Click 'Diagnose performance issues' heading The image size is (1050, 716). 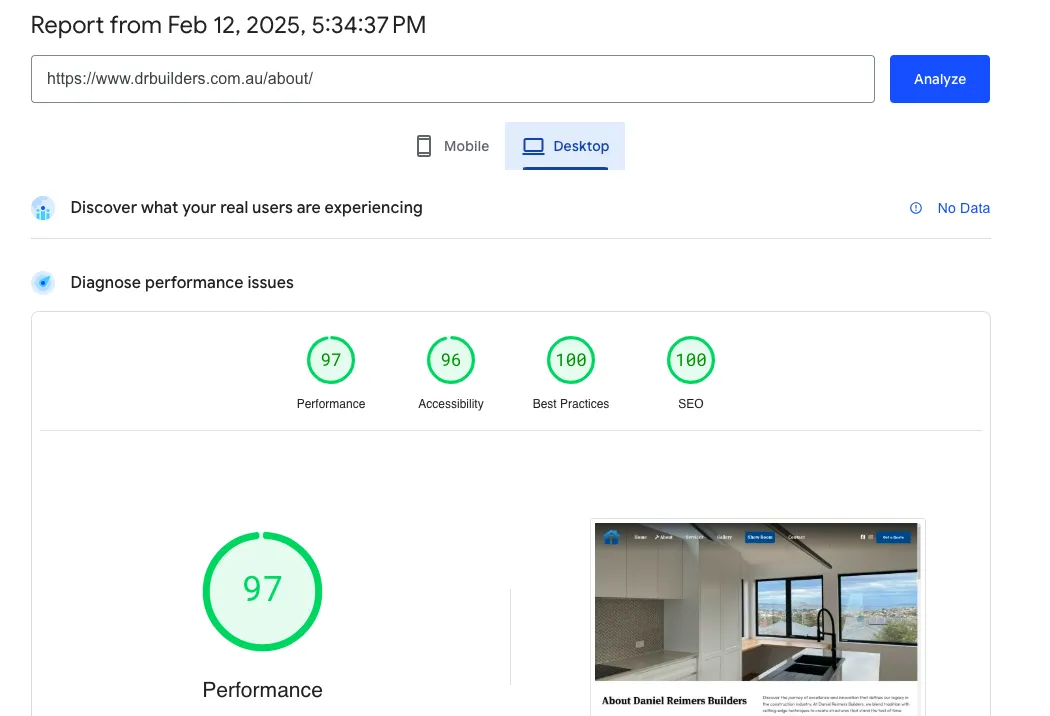[x=182, y=283]
